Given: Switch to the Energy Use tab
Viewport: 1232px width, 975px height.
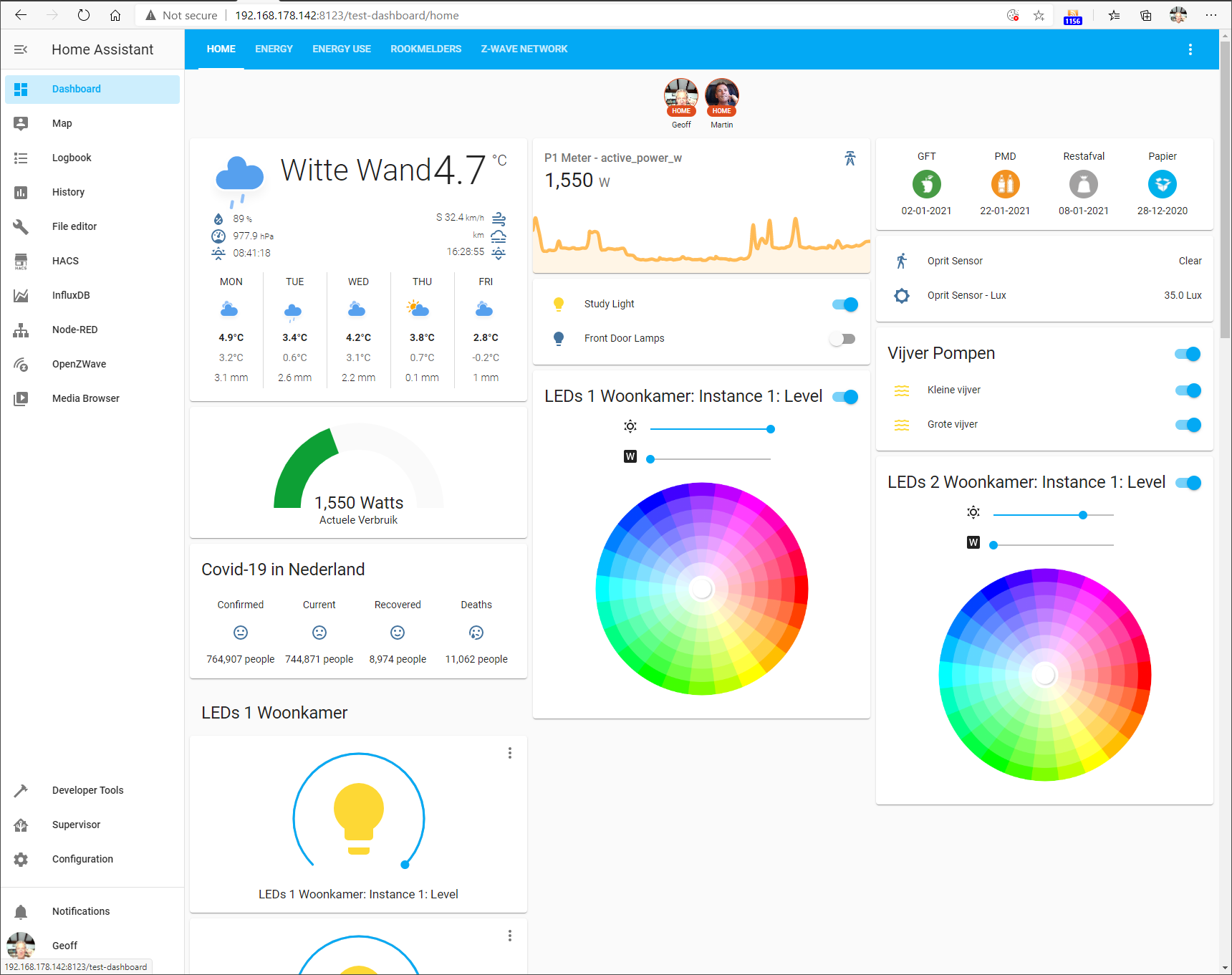Looking at the screenshot, I should pyautogui.click(x=341, y=49).
